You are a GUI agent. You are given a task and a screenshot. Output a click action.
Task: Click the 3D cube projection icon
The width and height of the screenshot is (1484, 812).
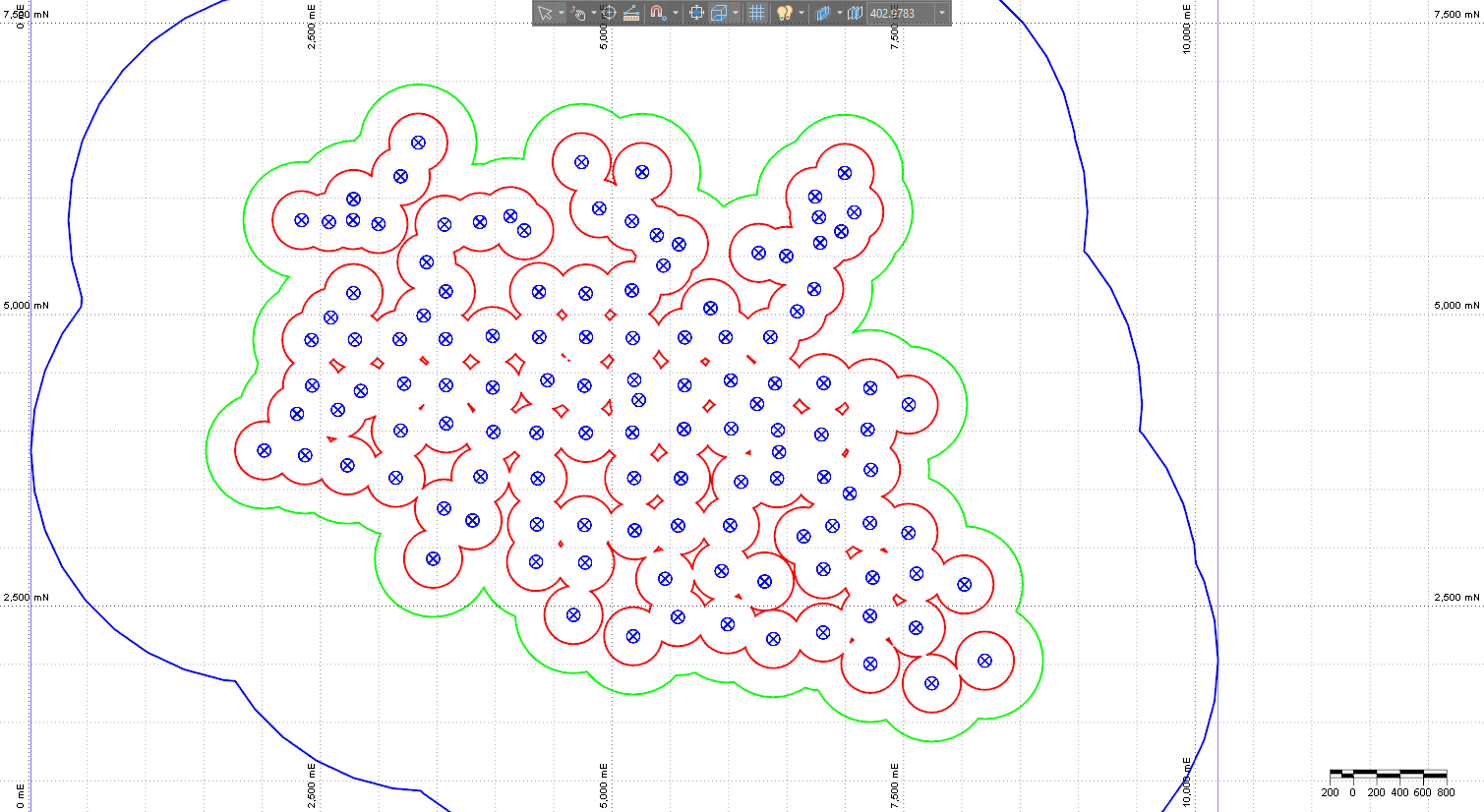coord(719,13)
